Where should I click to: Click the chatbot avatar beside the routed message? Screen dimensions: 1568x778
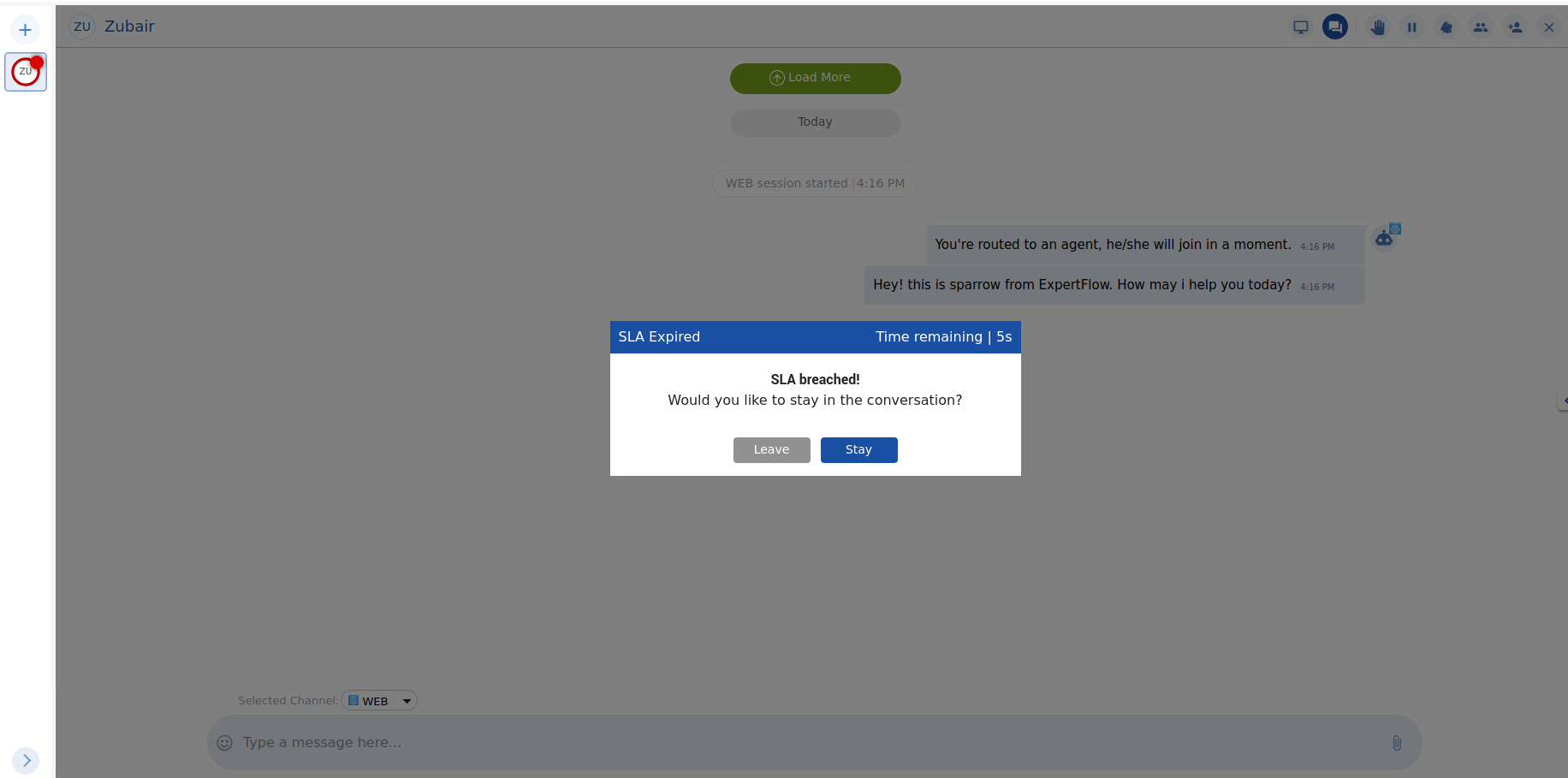(x=1385, y=238)
